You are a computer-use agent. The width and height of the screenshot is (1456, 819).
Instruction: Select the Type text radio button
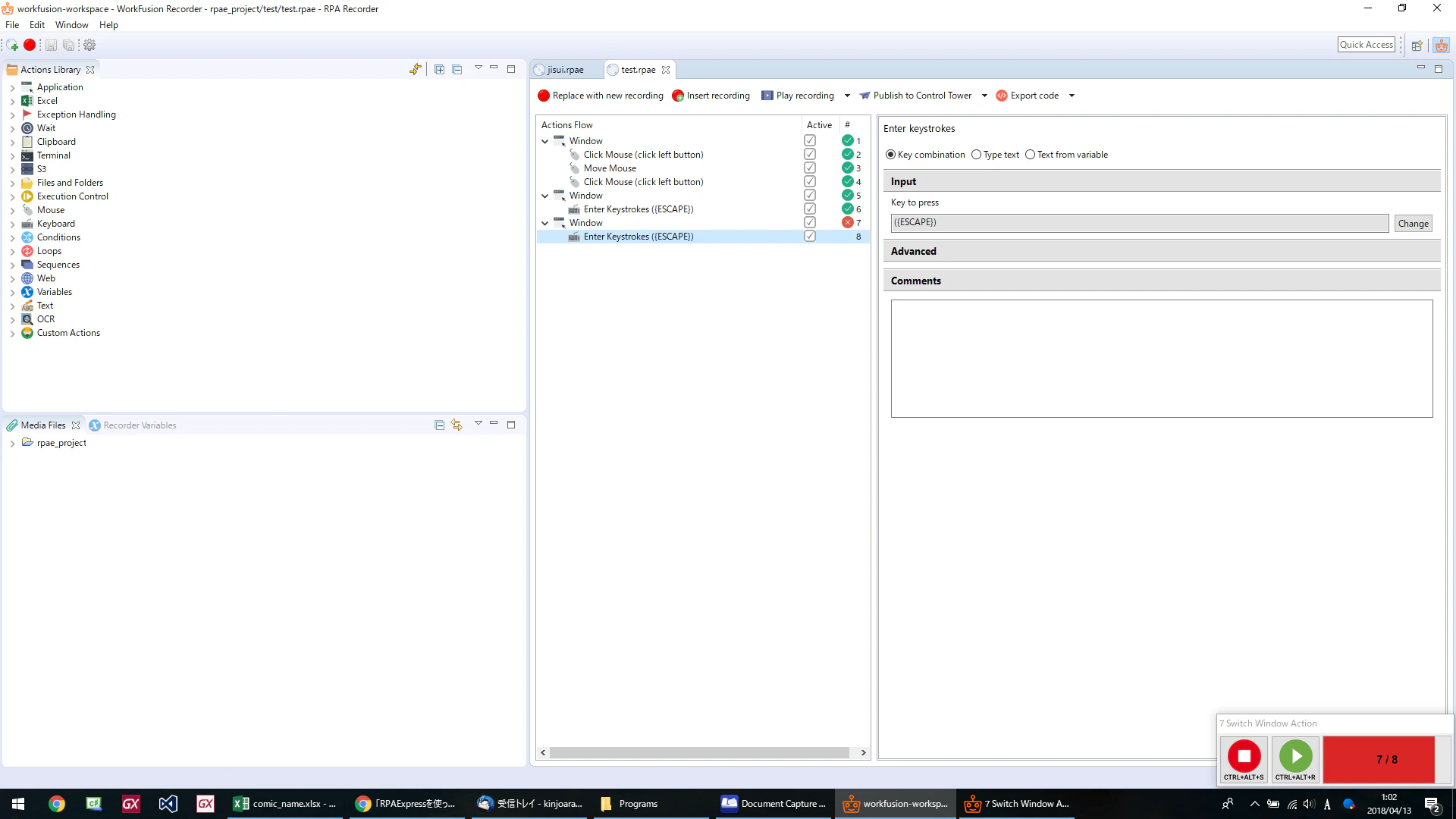(x=976, y=155)
